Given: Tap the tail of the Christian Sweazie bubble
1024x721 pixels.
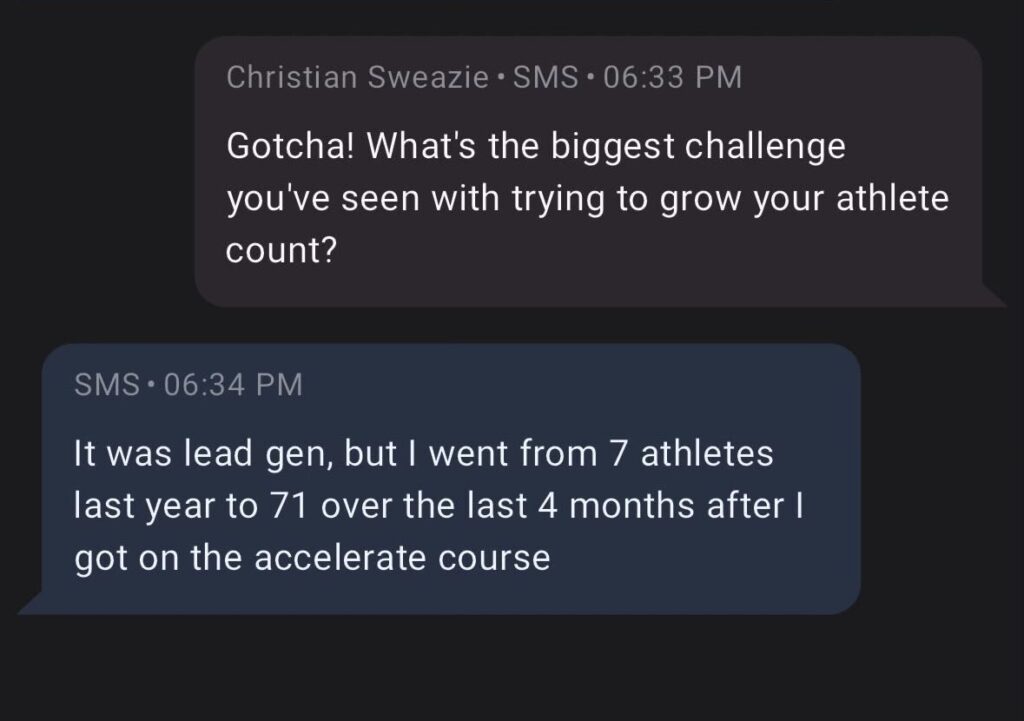Looking at the screenshot, I should point(993,296).
